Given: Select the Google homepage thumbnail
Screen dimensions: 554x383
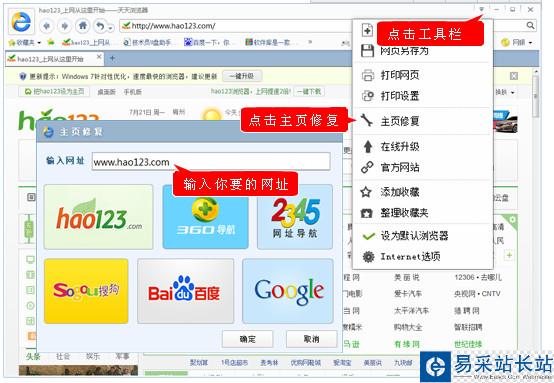Looking at the screenshot, I should [288, 291].
